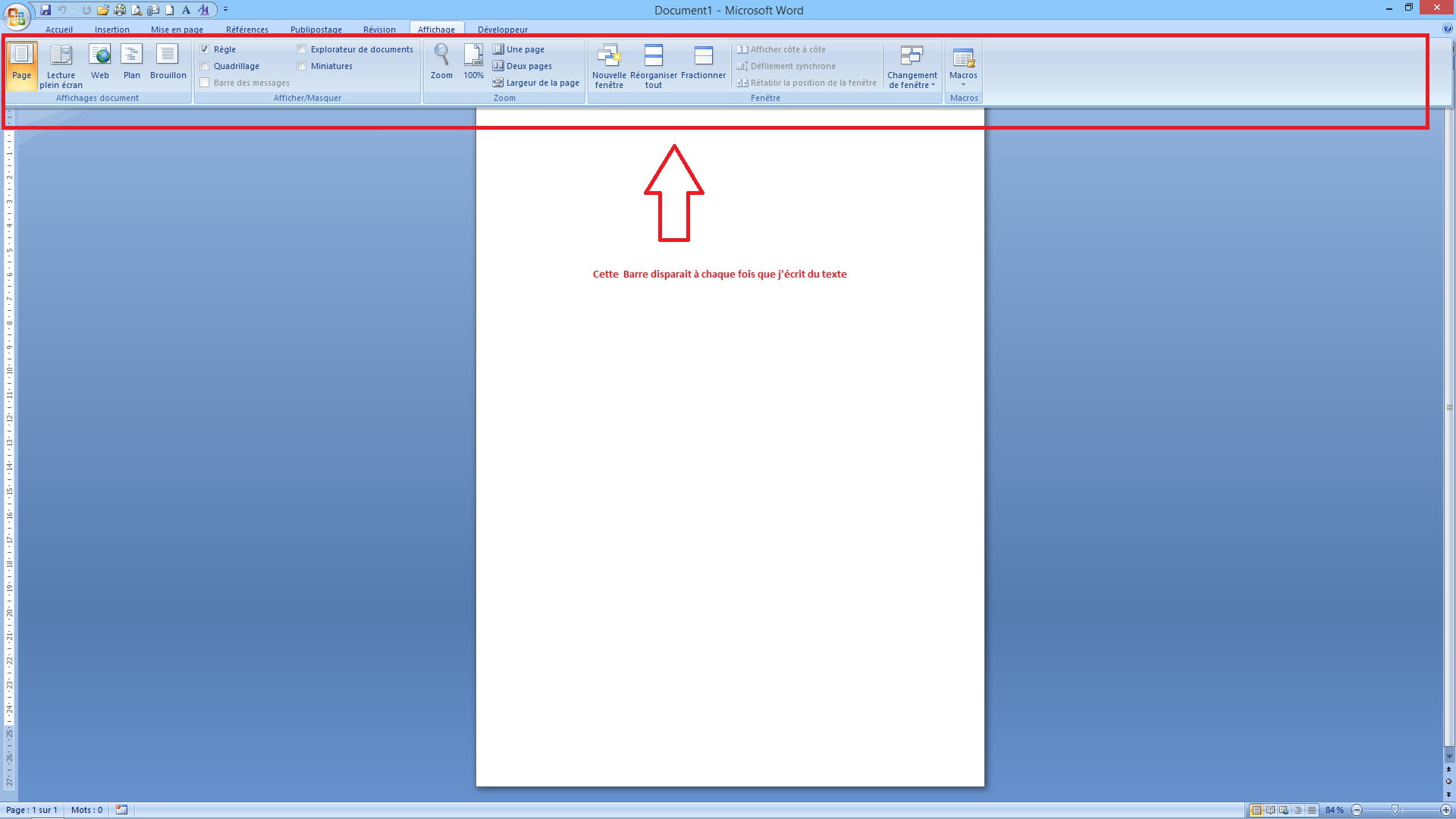The height and width of the screenshot is (819, 1456).
Task: Switch to the Insertion tab
Action: click(x=111, y=30)
